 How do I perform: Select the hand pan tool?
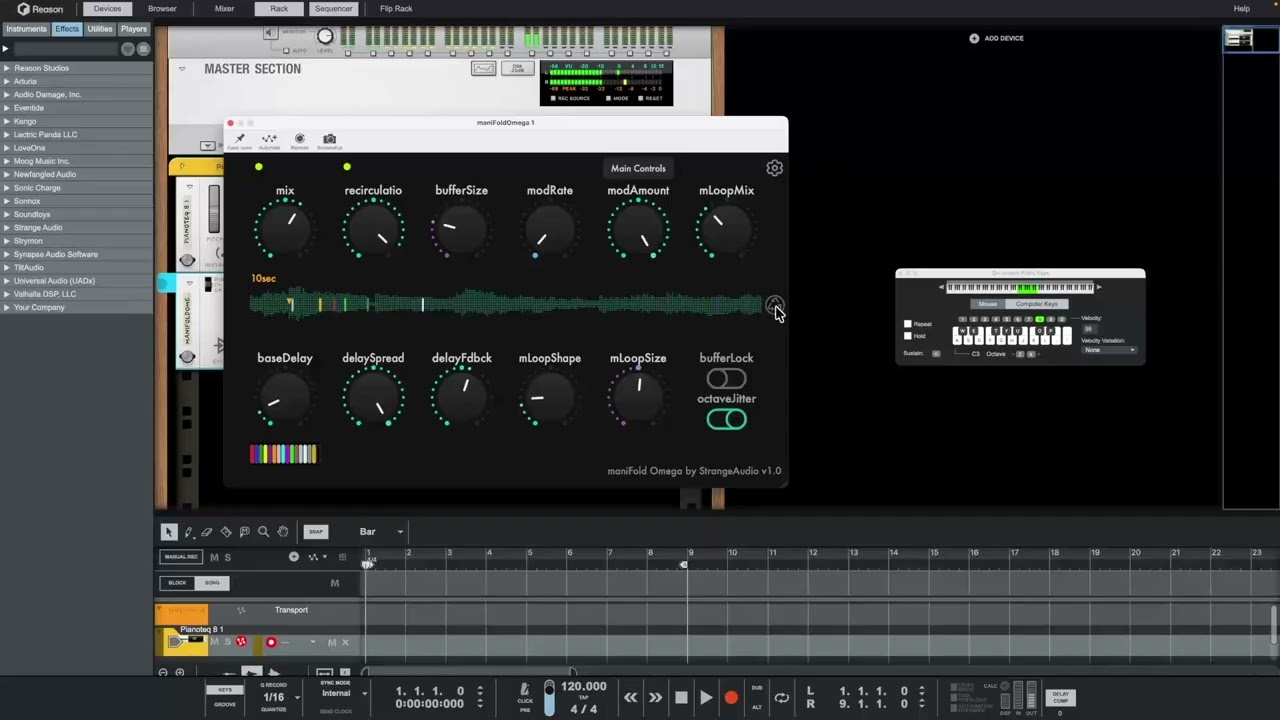pos(283,532)
